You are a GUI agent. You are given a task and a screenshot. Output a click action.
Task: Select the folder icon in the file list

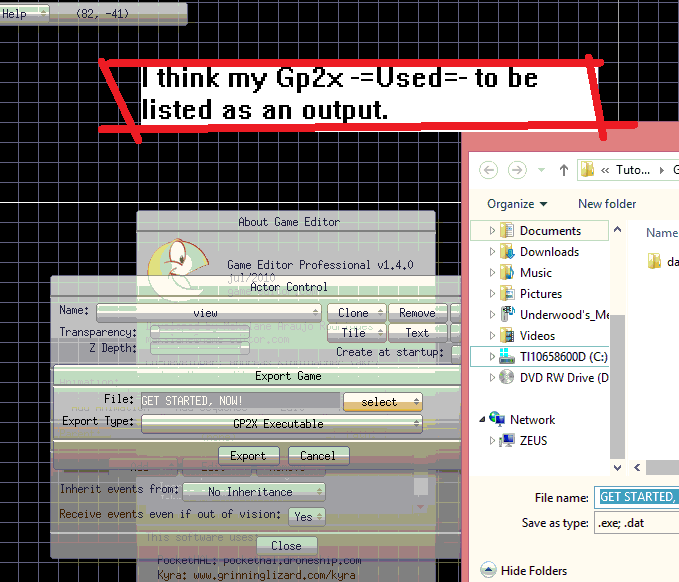click(x=654, y=261)
